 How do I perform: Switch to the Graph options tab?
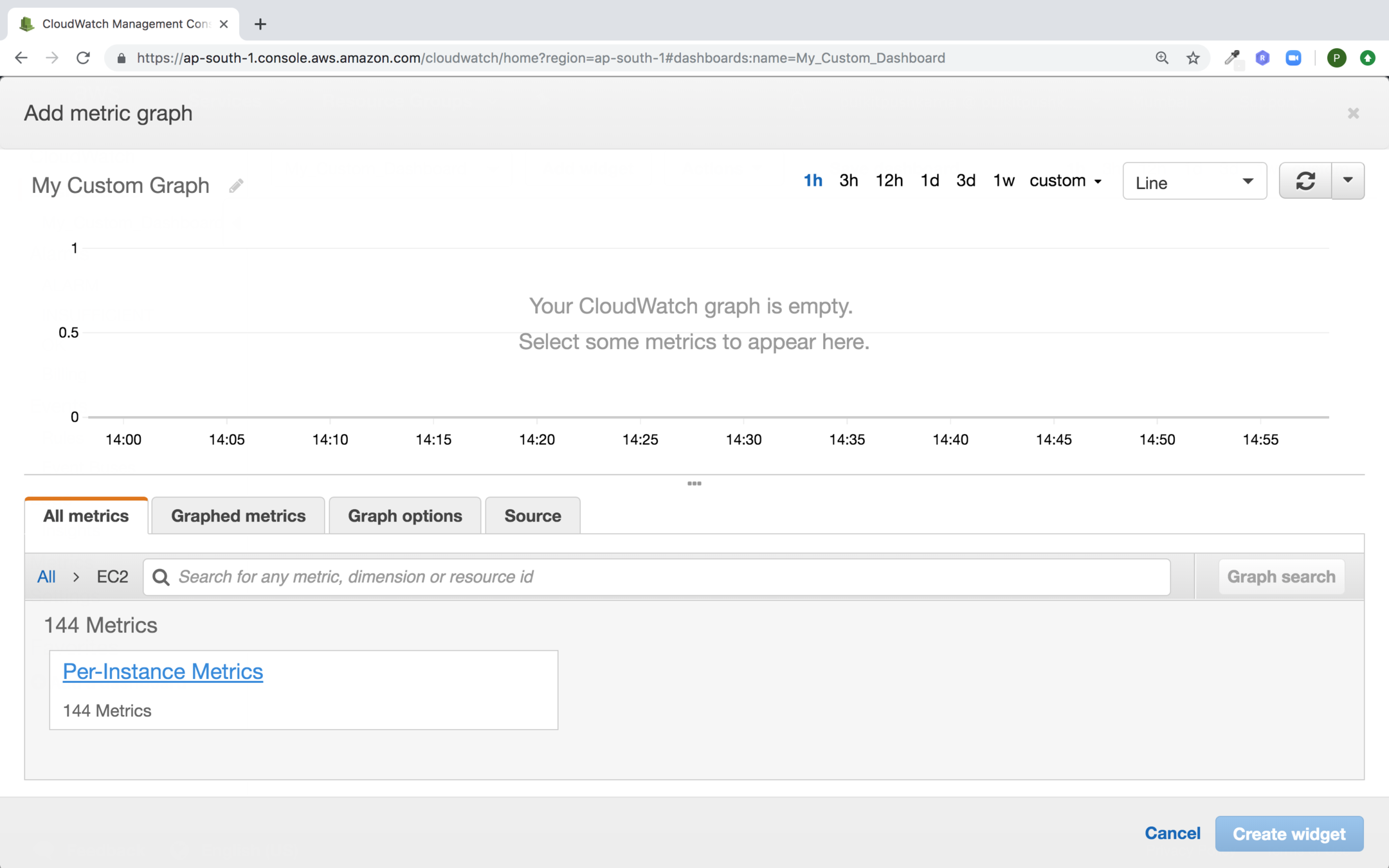[x=404, y=516]
